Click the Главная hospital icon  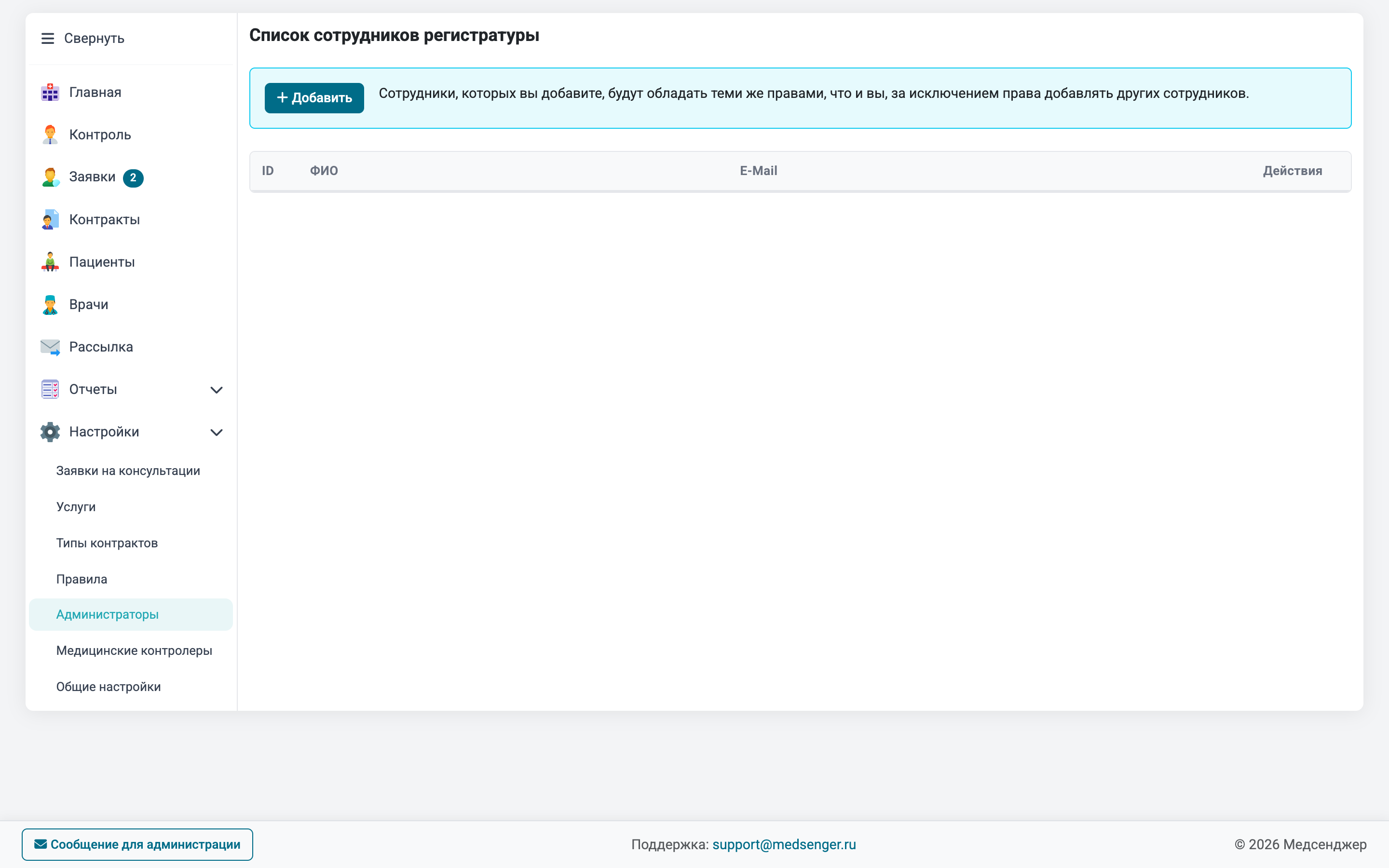(x=50, y=93)
